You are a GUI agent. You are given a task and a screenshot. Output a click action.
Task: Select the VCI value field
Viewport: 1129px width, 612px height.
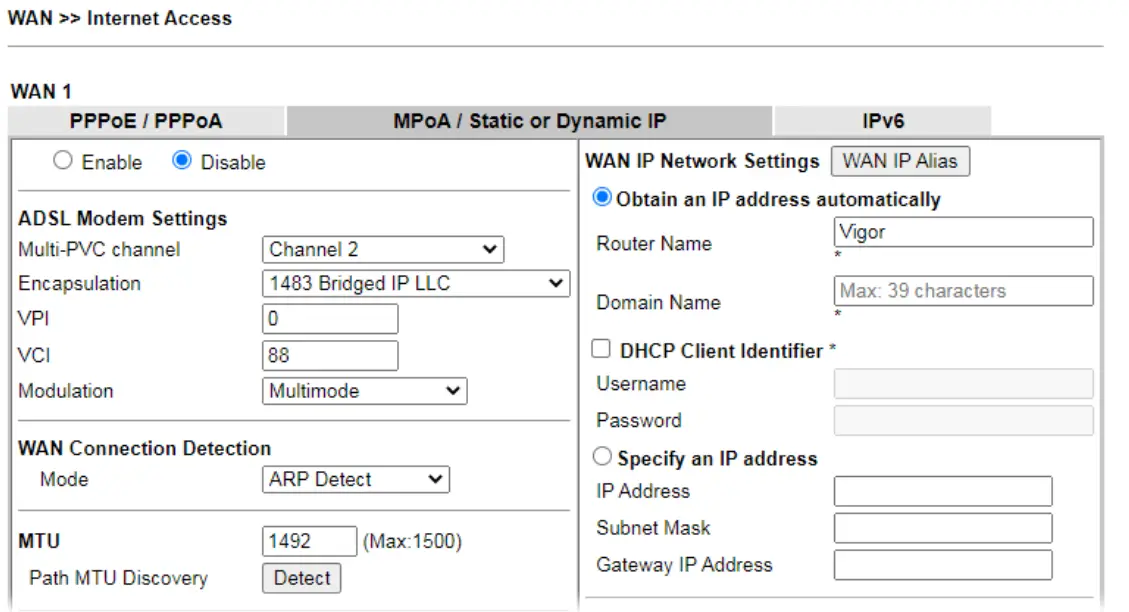pyautogui.click(x=330, y=354)
